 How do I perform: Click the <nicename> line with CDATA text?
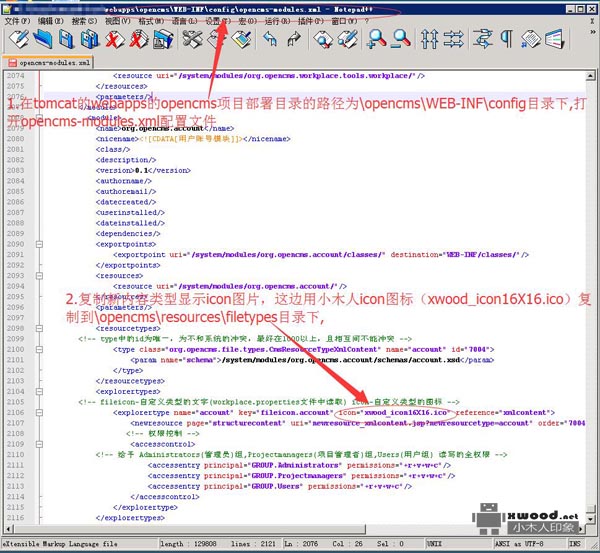click(x=193, y=139)
